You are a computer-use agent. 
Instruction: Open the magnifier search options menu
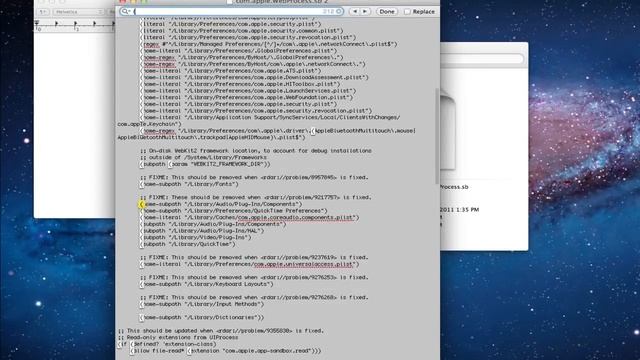pyautogui.click(x=125, y=11)
